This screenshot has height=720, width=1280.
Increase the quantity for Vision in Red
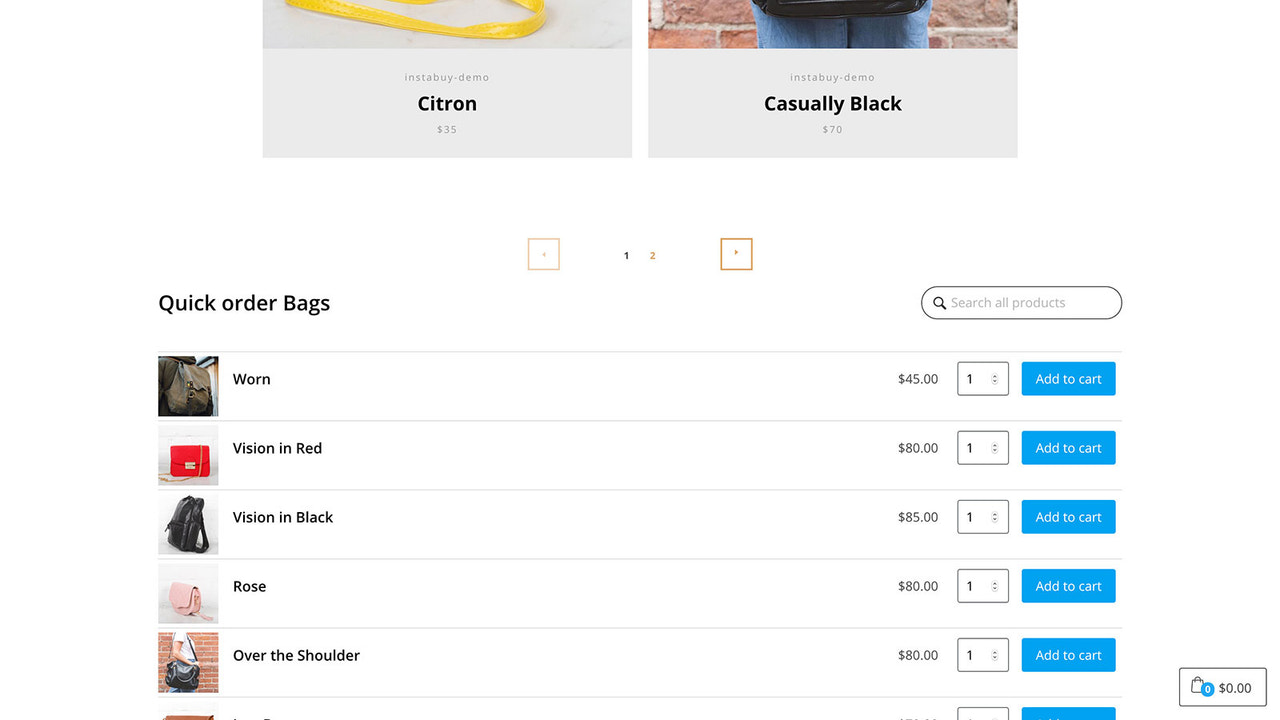[x=996, y=443]
